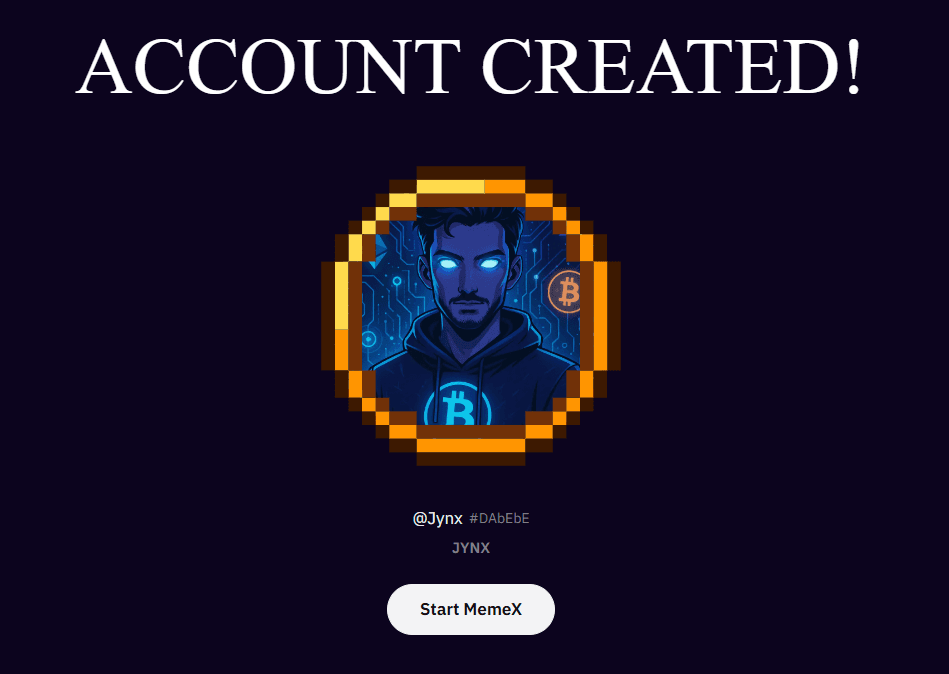Click the Start MemeX button

coord(470,609)
